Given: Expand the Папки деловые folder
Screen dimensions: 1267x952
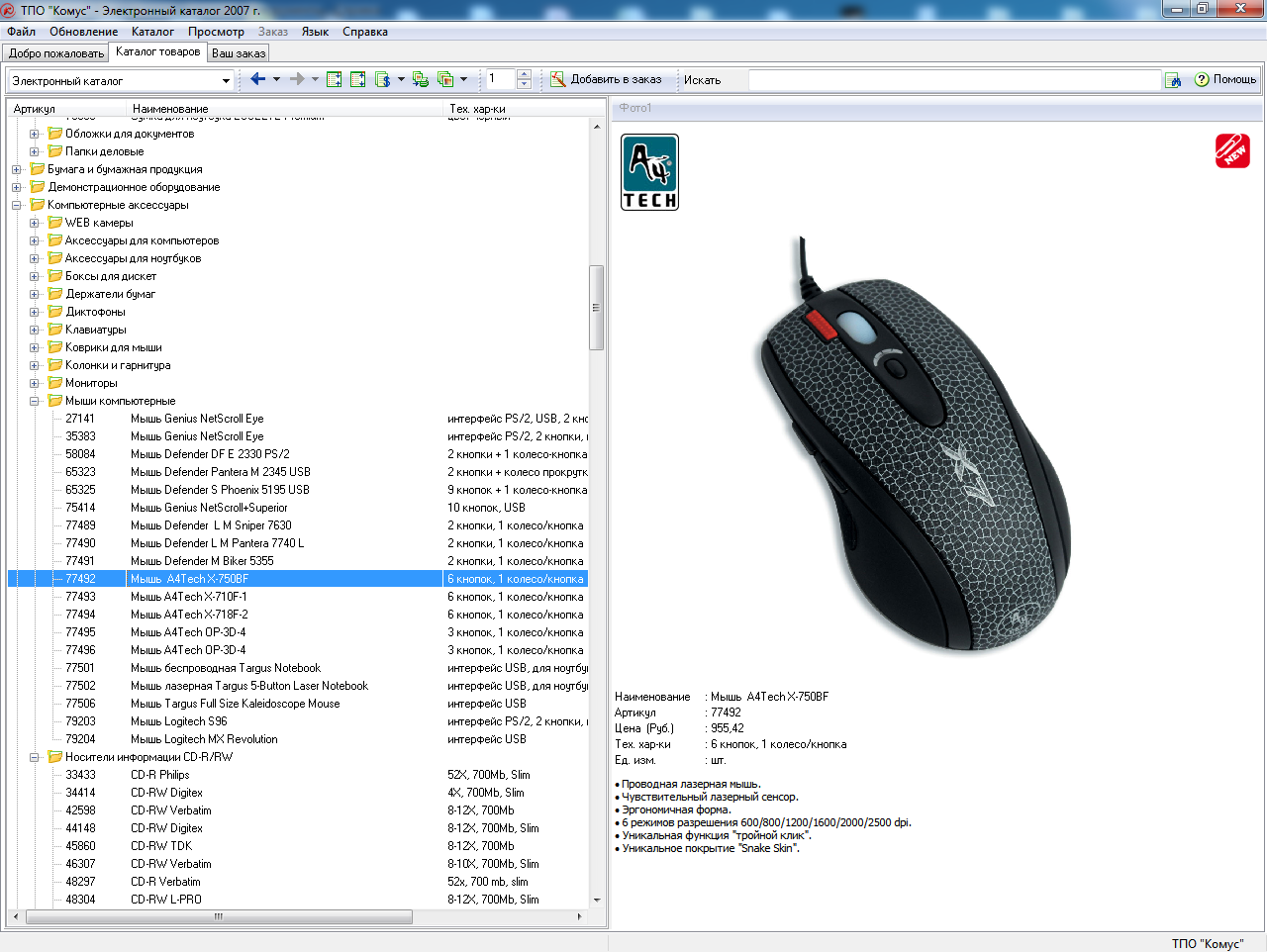Looking at the screenshot, I should [x=35, y=151].
